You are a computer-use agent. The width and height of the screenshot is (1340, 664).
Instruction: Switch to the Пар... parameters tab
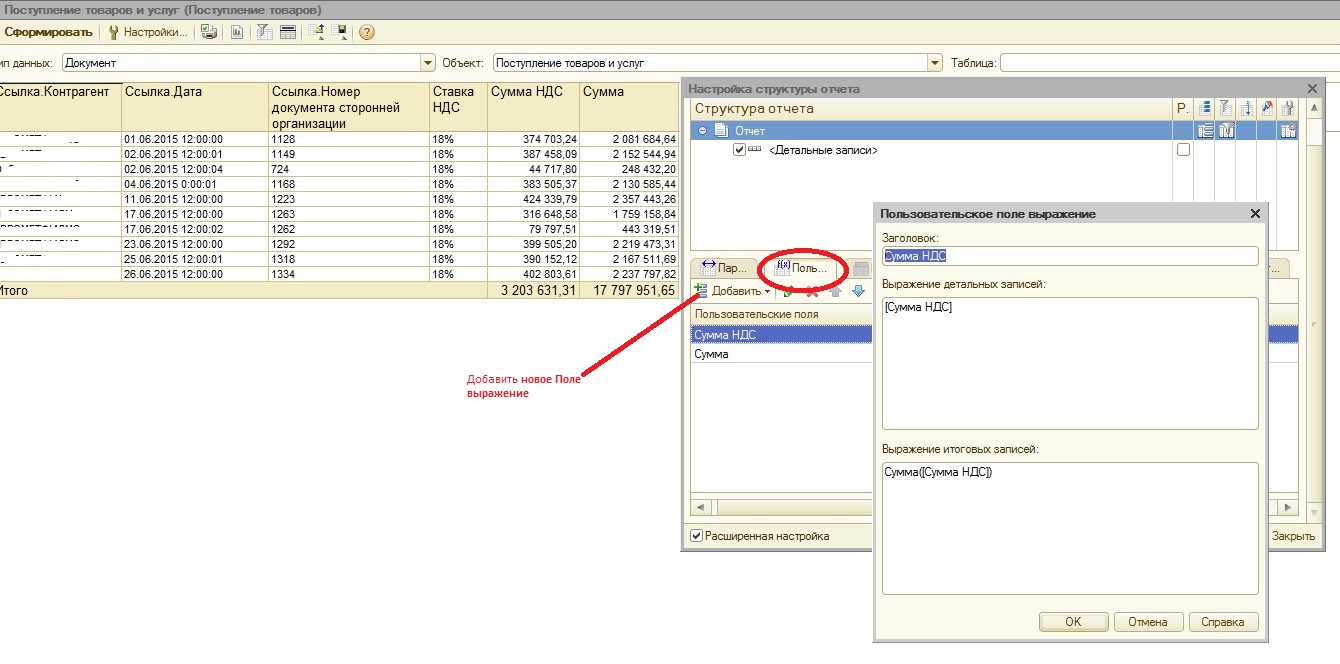pyautogui.click(x=723, y=268)
